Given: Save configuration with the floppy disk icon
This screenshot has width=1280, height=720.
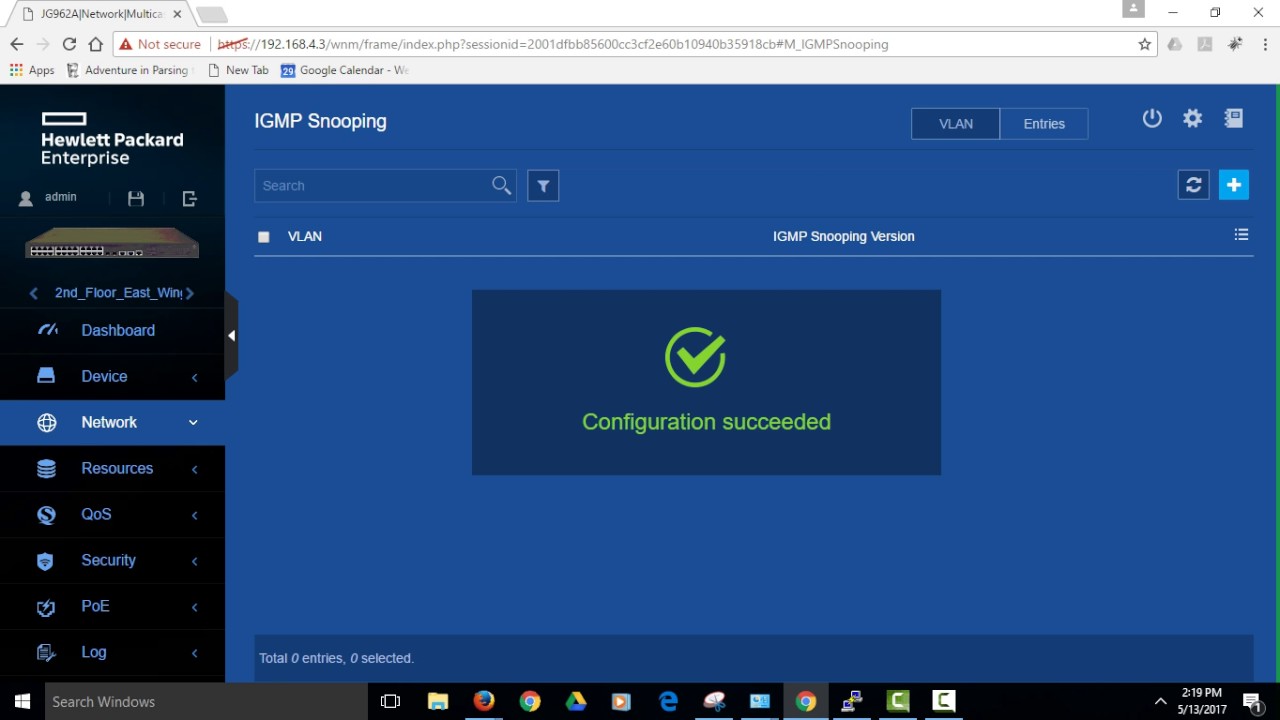Looking at the screenshot, I should coord(136,198).
